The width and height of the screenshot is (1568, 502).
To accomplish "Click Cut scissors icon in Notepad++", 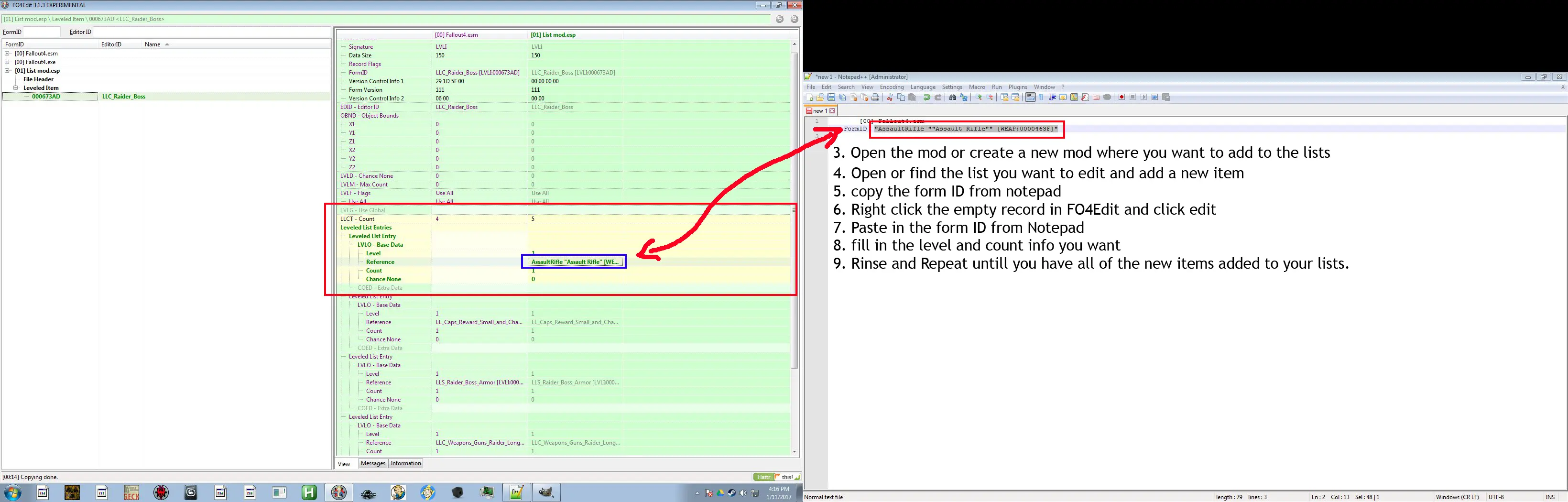I will point(890,98).
